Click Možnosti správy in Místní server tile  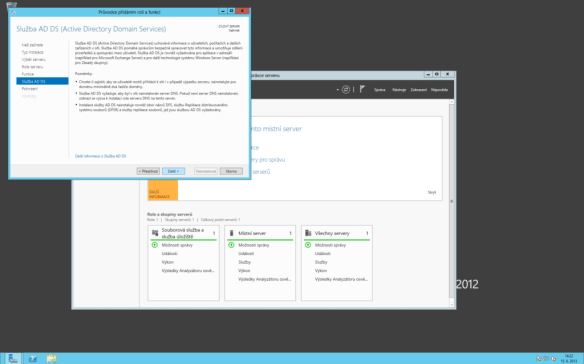click(x=254, y=245)
